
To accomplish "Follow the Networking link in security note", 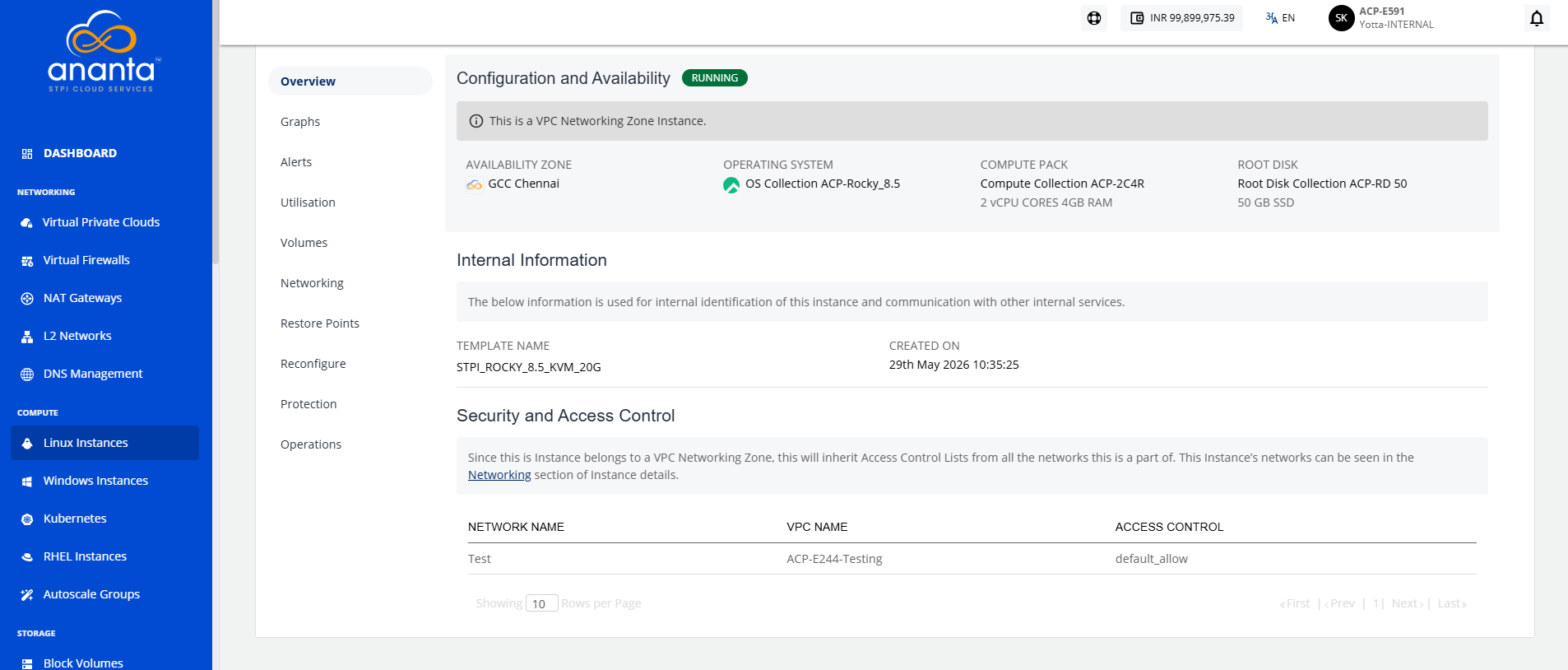I will tap(499, 475).
